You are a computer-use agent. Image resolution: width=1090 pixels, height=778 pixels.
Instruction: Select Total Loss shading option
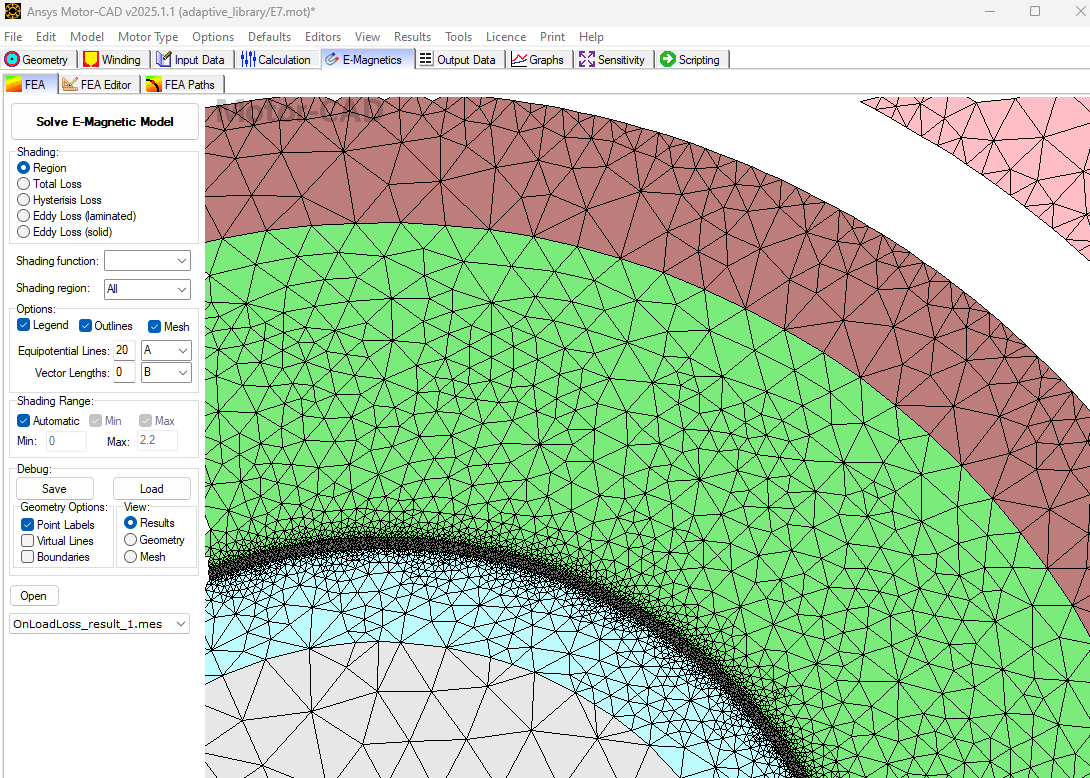pos(24,184)
